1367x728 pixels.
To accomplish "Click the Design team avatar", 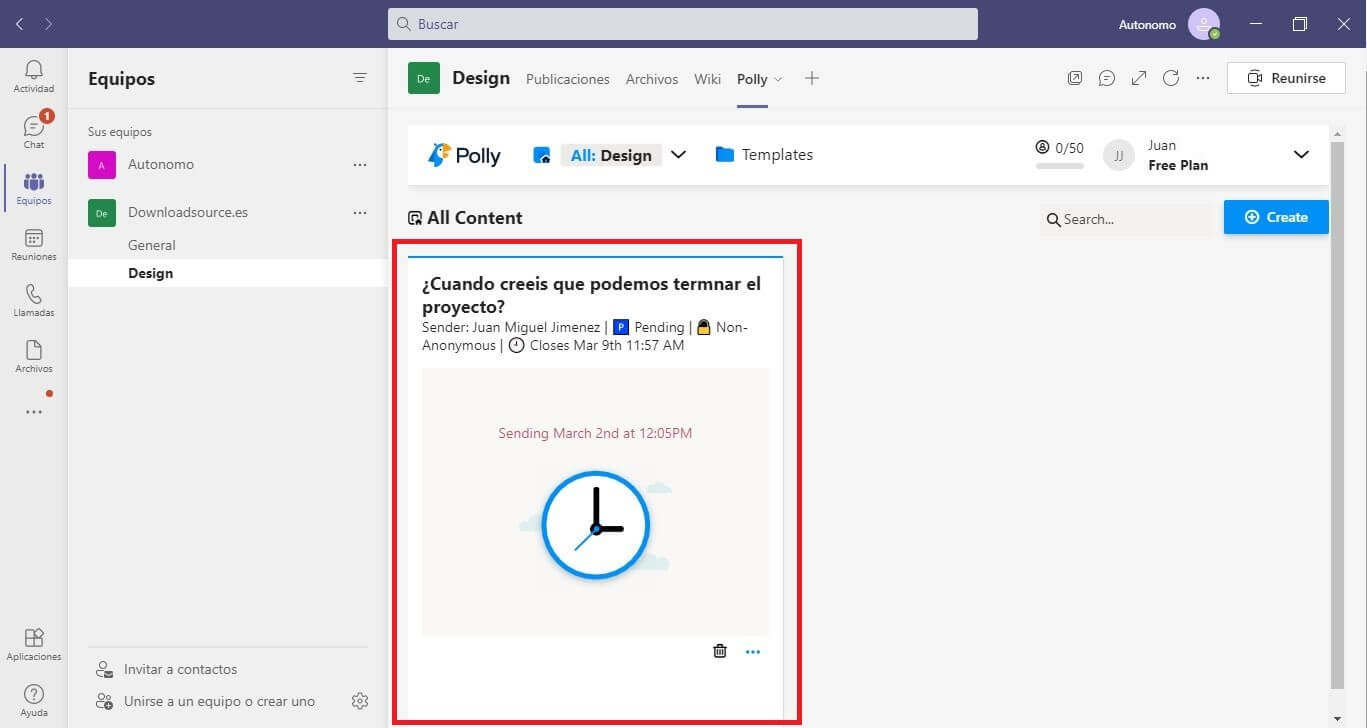I will point(424,78).
